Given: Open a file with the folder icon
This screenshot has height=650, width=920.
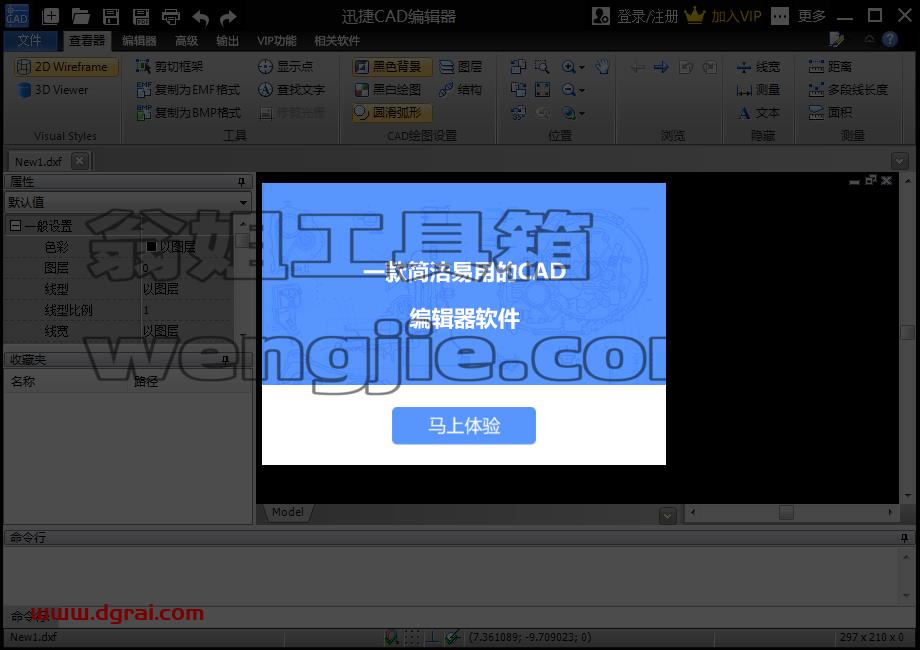Looking at the screenshot, I should tap(80, 16).
